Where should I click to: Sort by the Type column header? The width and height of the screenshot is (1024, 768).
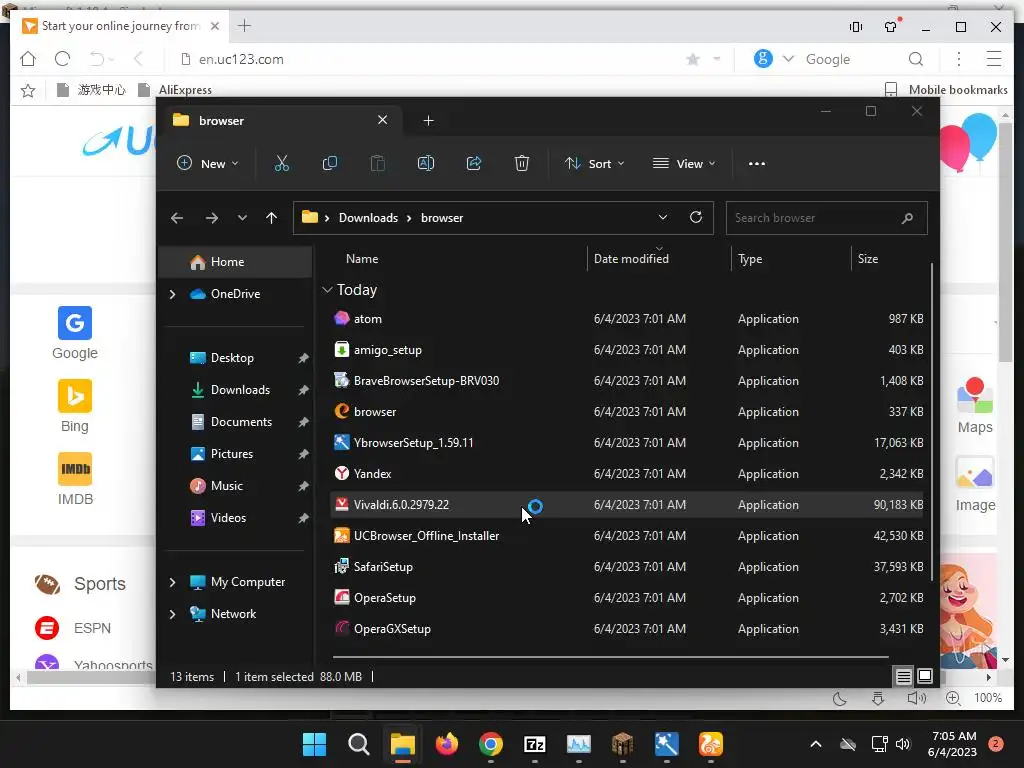pos(750,259)
